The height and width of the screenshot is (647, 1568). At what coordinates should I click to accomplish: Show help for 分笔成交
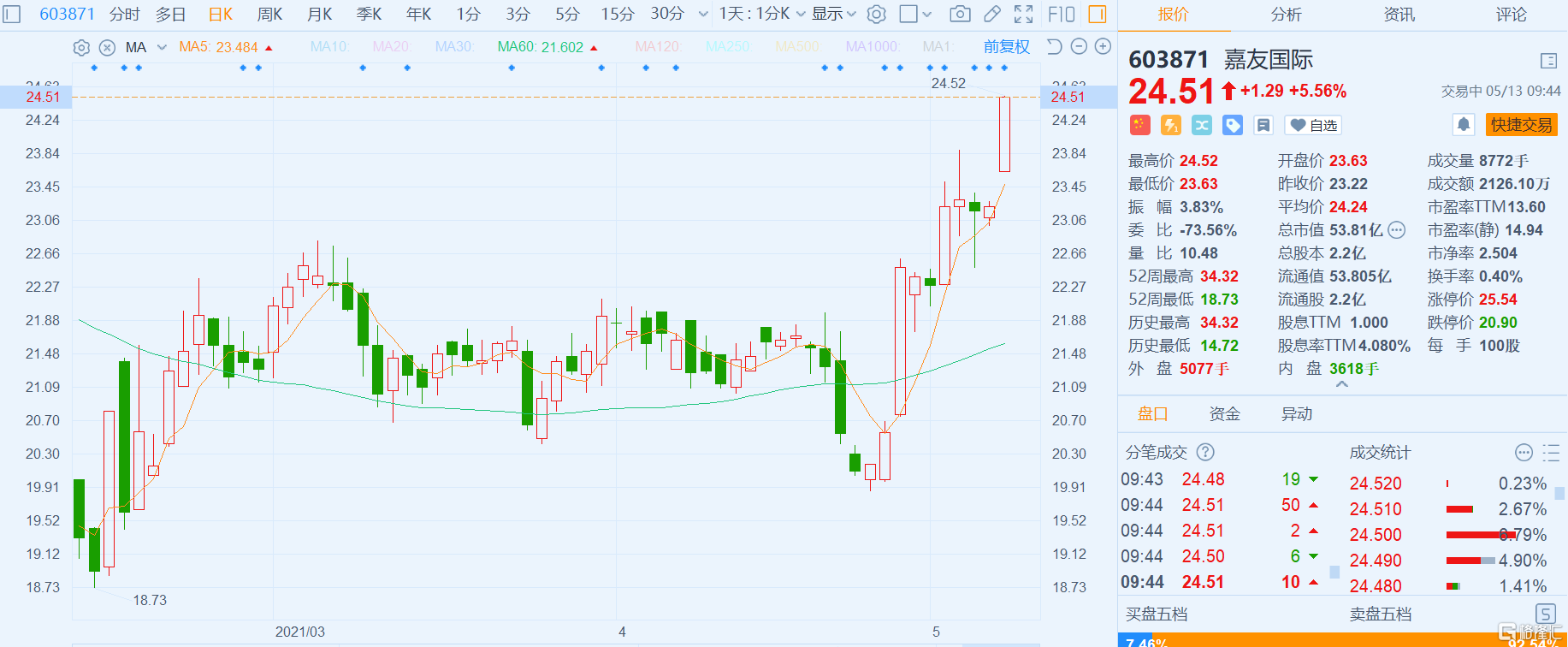coord(1205,452)
